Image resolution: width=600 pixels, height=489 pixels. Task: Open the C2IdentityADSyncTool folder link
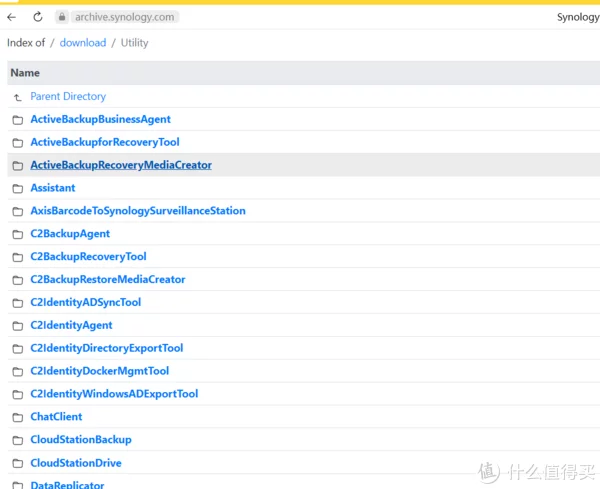coord(86,302)
